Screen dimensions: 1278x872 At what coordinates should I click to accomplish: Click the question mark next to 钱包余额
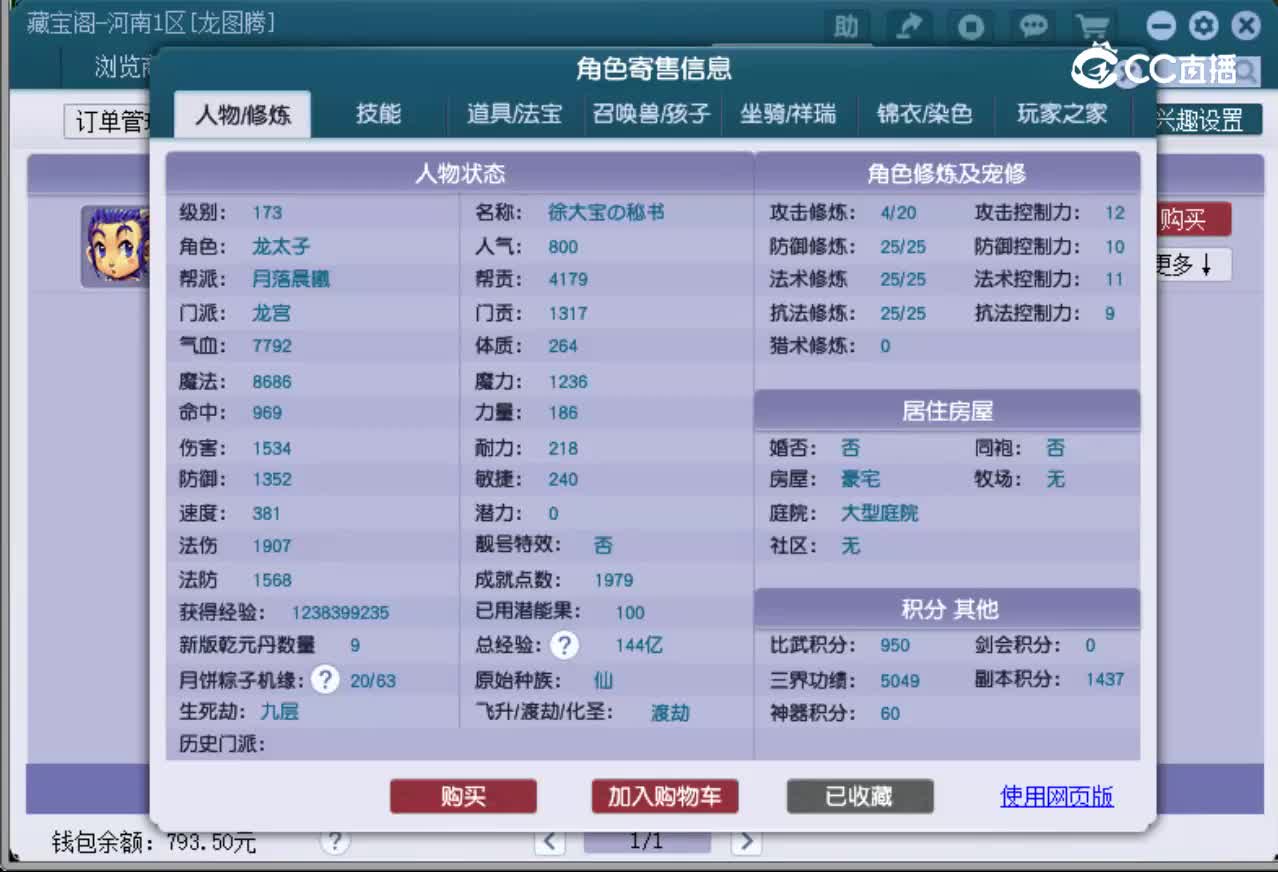tap(335, 843)
